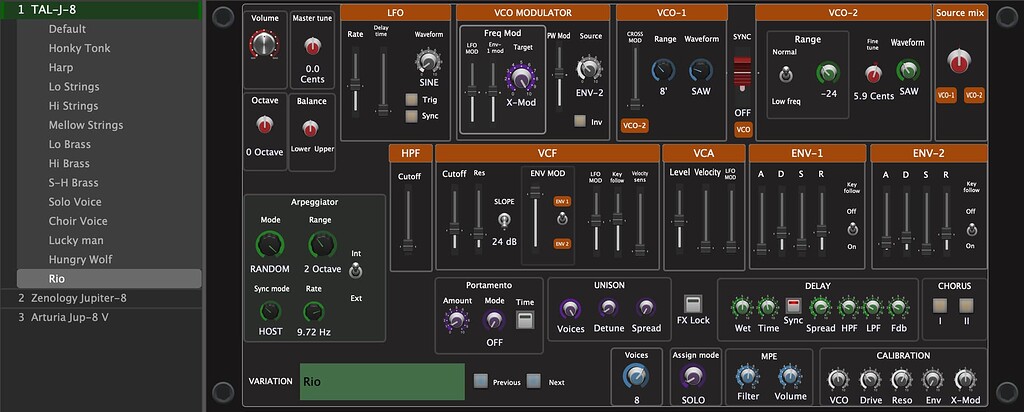Viewport: 1024px width, 412px height.
Task: Click the Delay Wet knob
Action: tap(742, 307)
